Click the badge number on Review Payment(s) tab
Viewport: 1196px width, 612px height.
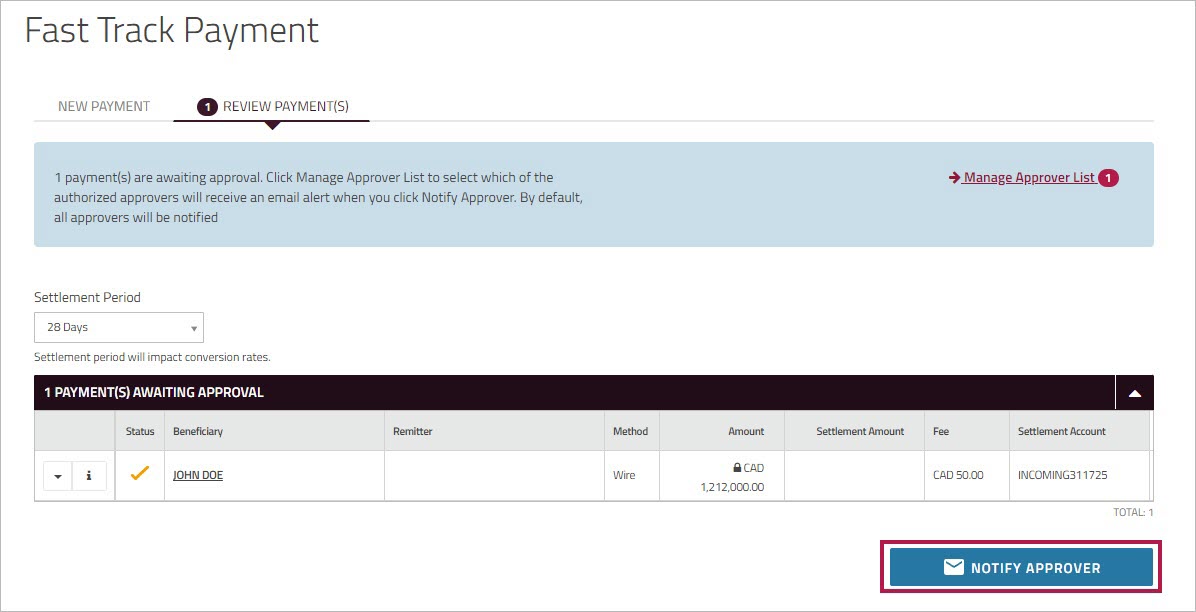(x=206, y=107)
